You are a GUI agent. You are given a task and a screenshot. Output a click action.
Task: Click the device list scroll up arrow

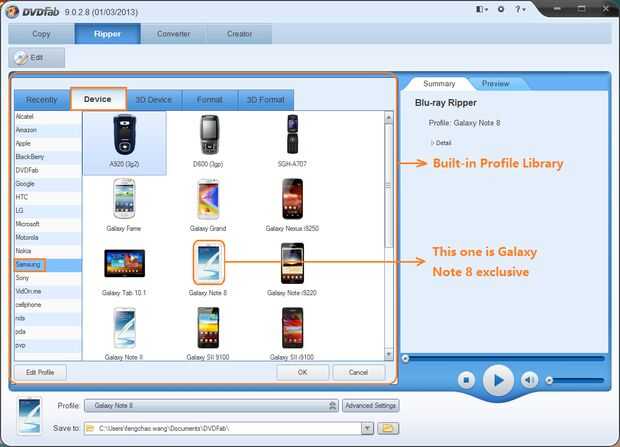point(389,117)
